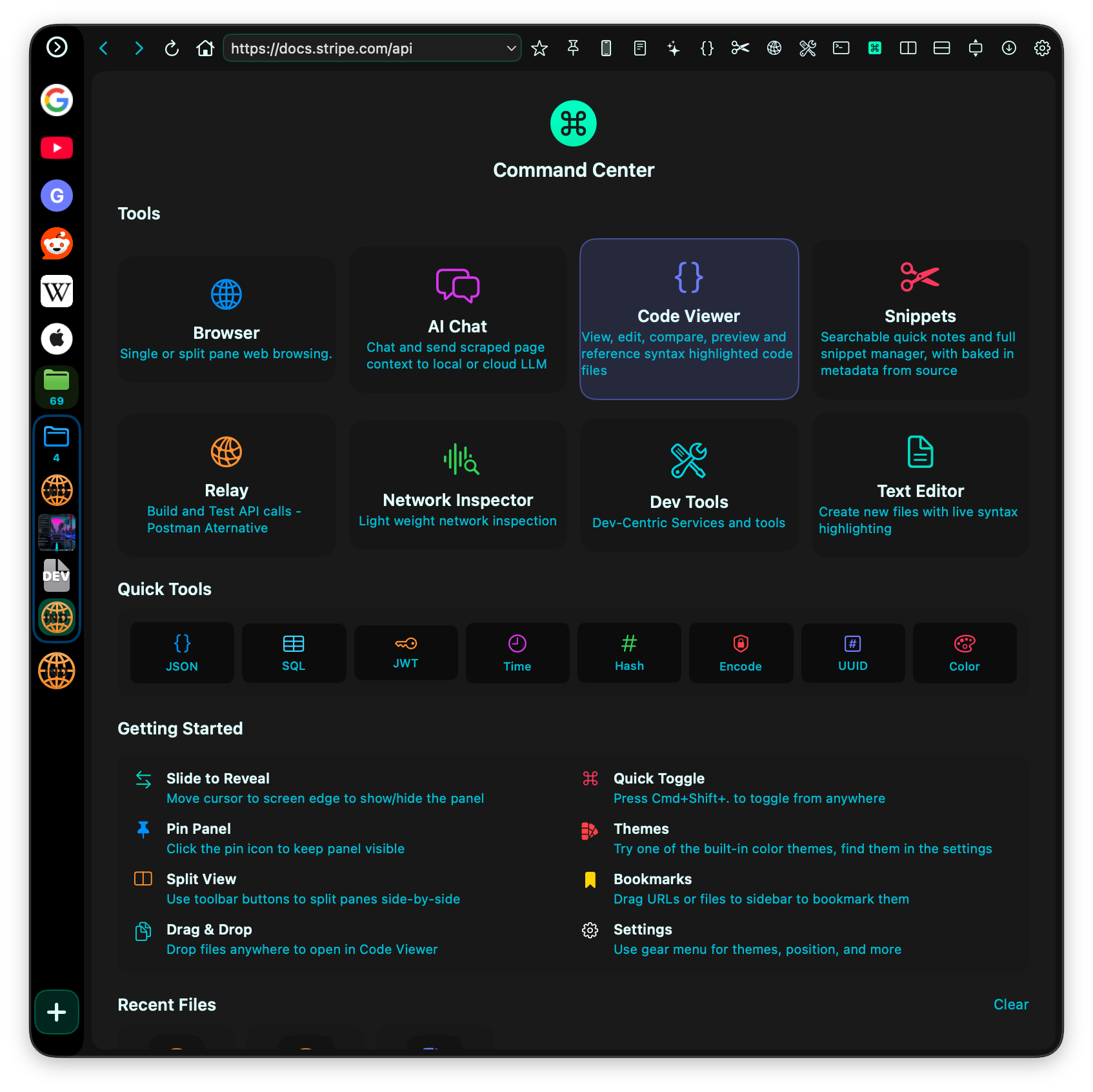This screenshot has width=1093, height=1092.
Task: Open the Network Inspector tool
Action: coord(457,484)
